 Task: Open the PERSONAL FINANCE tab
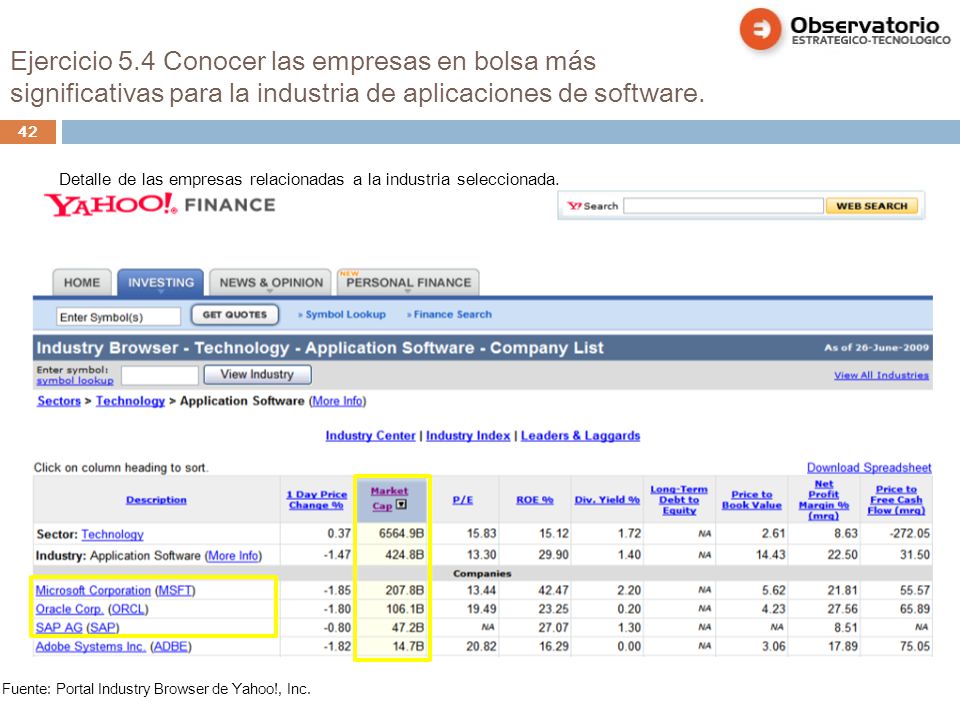(408, 282)
